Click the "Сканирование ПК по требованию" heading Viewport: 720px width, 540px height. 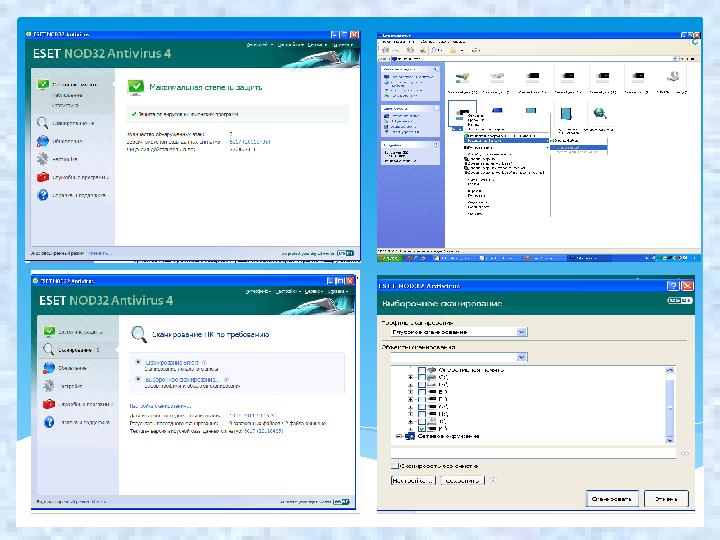point(210,334)
